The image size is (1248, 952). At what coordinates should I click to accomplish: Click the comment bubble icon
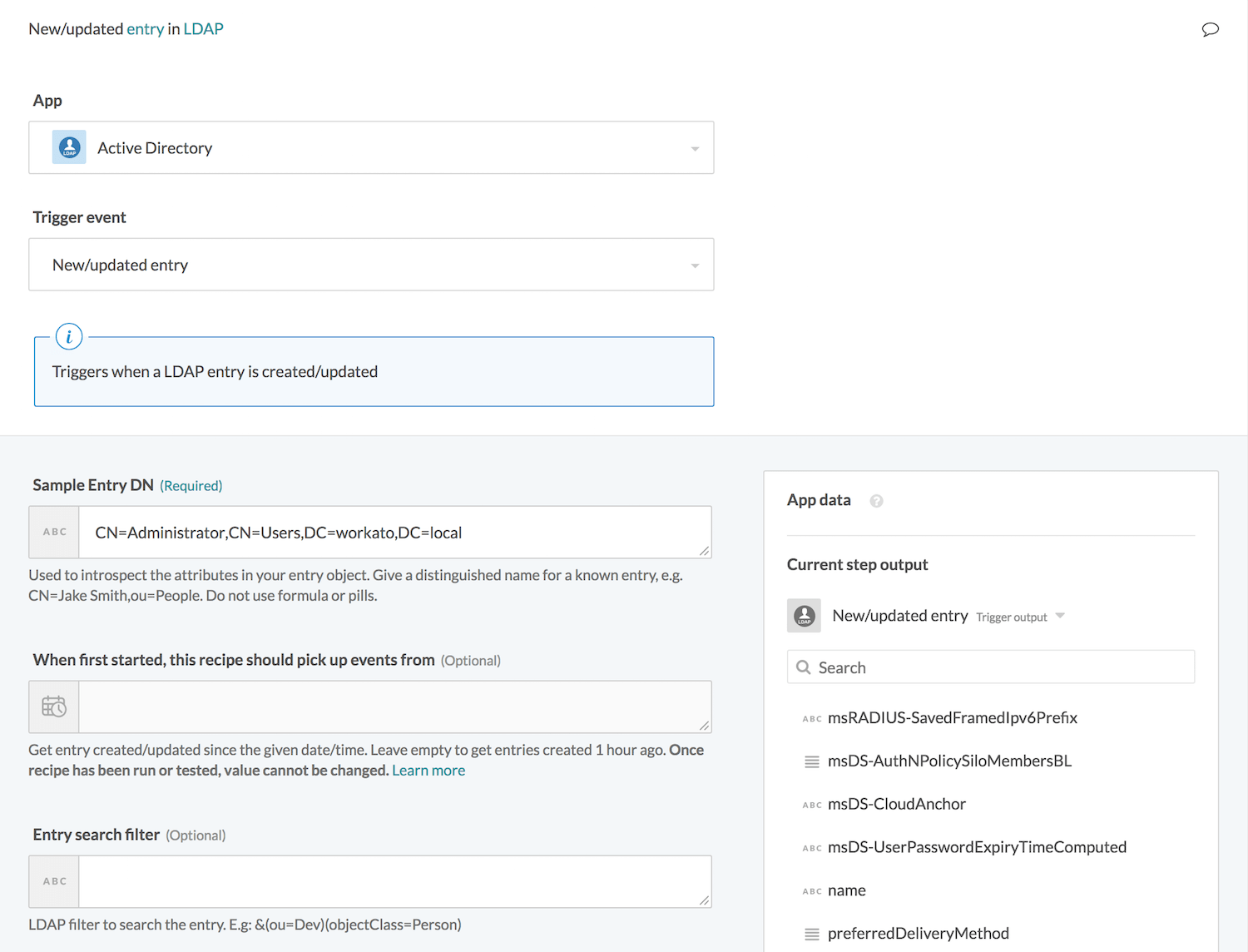(1210, 30)
